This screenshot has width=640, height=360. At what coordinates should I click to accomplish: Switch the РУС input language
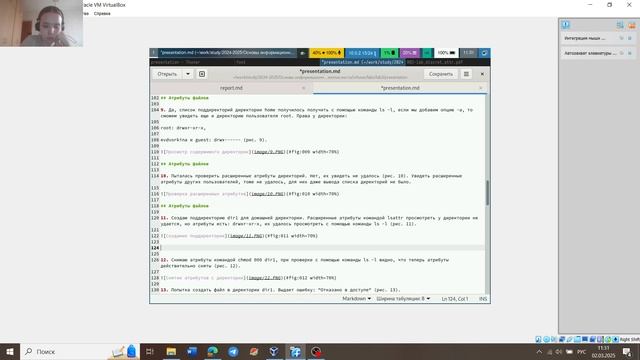click(x=582, y=352)
